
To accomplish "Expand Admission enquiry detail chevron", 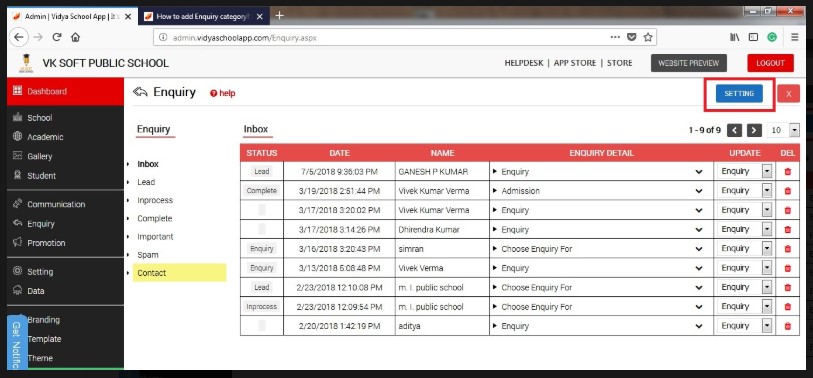I will pyautogui.click(x=699, y=191).
